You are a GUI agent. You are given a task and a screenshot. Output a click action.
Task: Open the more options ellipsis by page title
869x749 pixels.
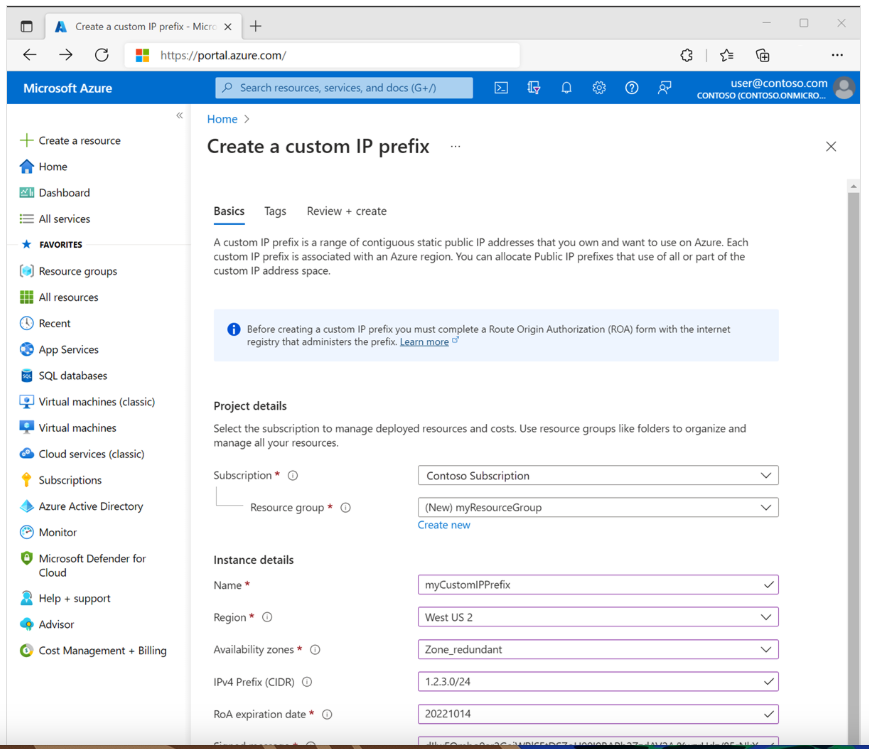point(455,146)
